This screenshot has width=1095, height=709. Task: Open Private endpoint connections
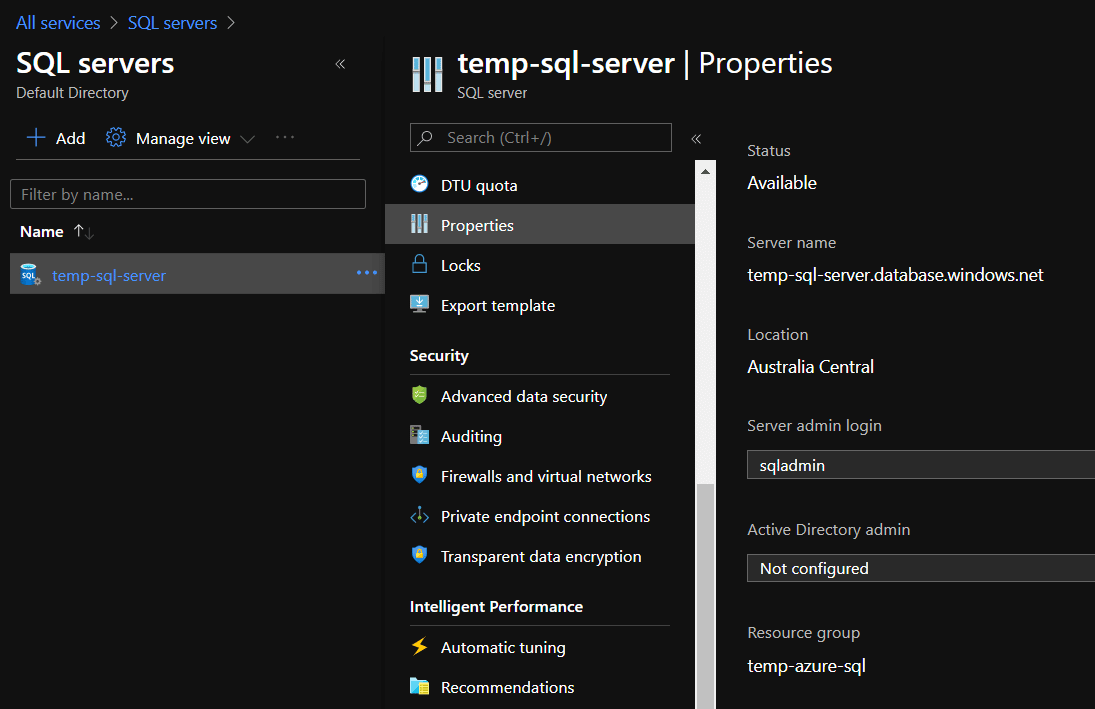coord(540,516)
